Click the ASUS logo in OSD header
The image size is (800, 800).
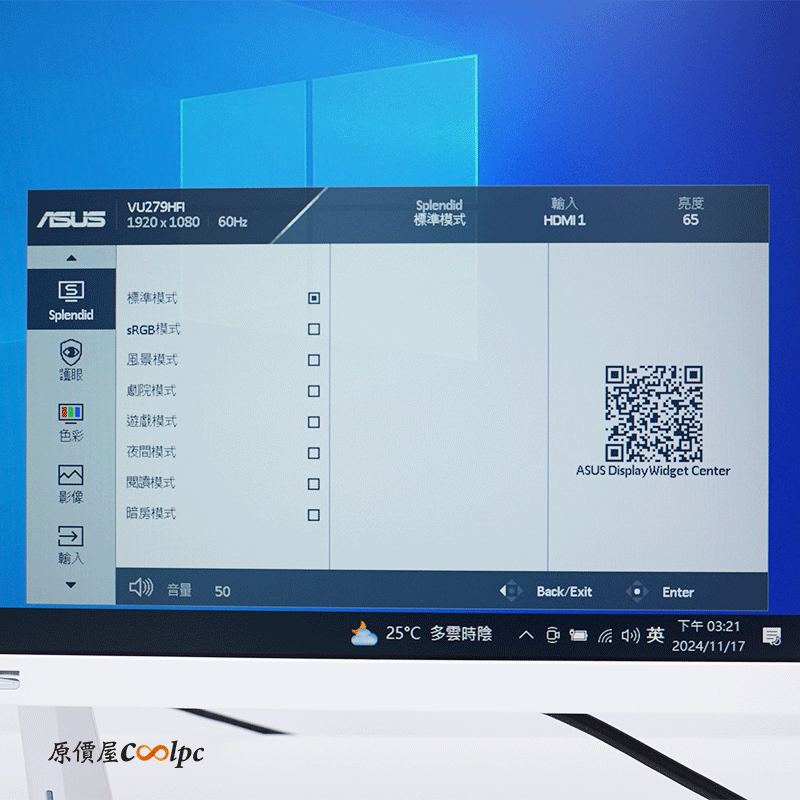coord(71,219)
